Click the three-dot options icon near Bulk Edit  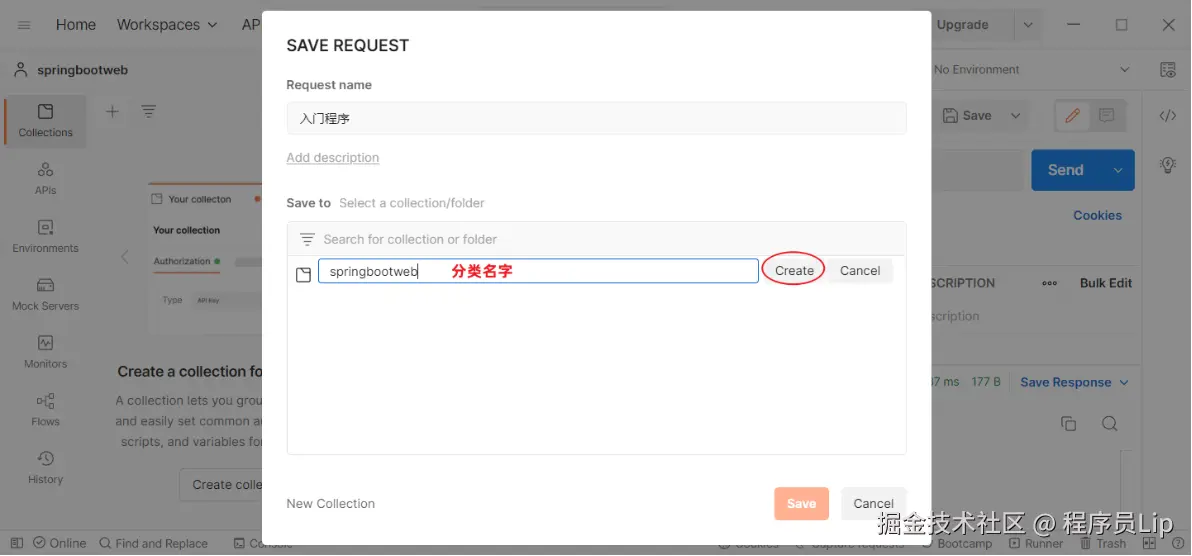(x=1050, y=283)
